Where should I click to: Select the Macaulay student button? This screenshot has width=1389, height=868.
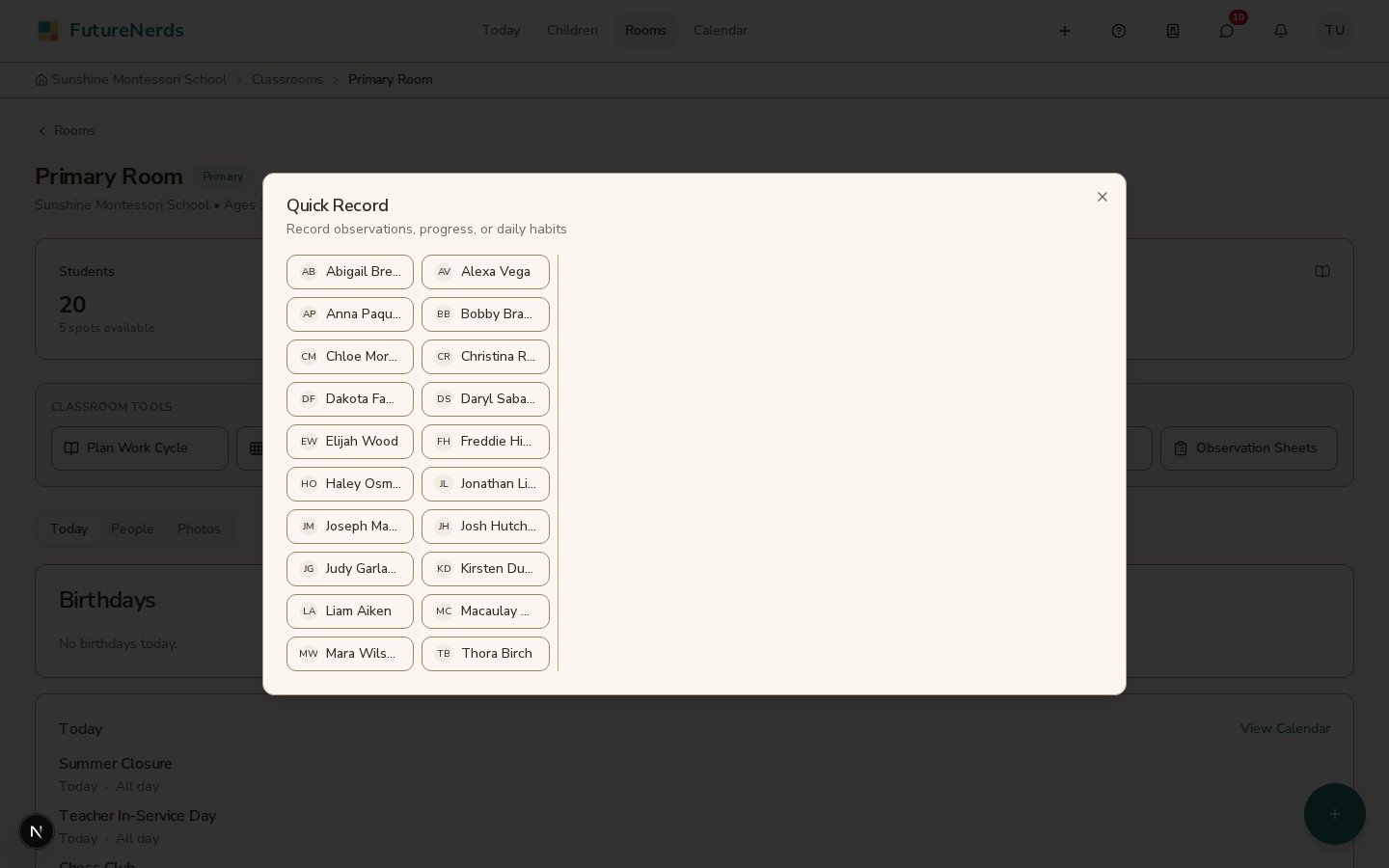(x=485, y=611)
